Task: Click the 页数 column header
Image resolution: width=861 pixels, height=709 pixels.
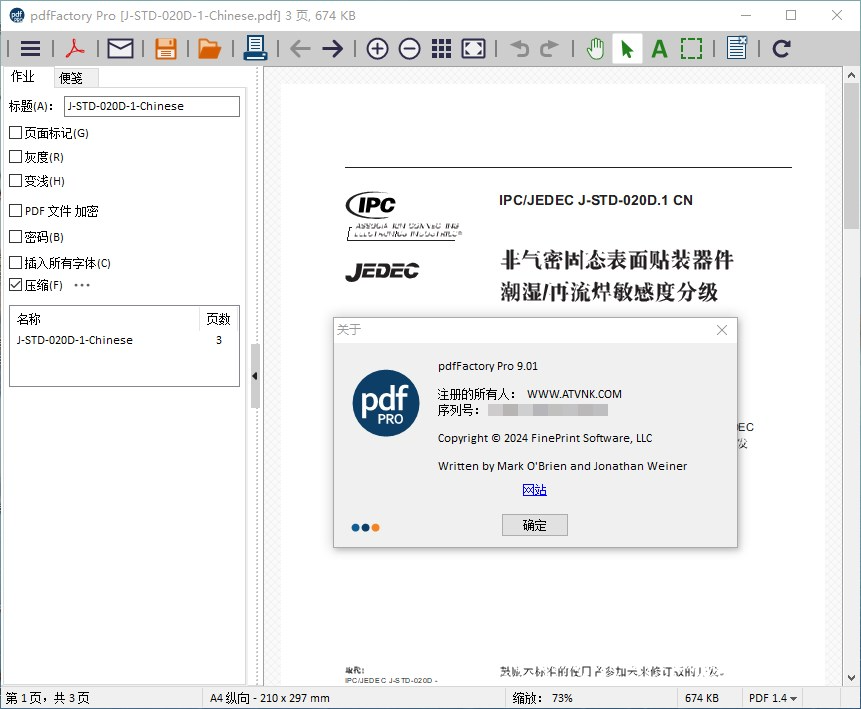Action: click(219, 319)
